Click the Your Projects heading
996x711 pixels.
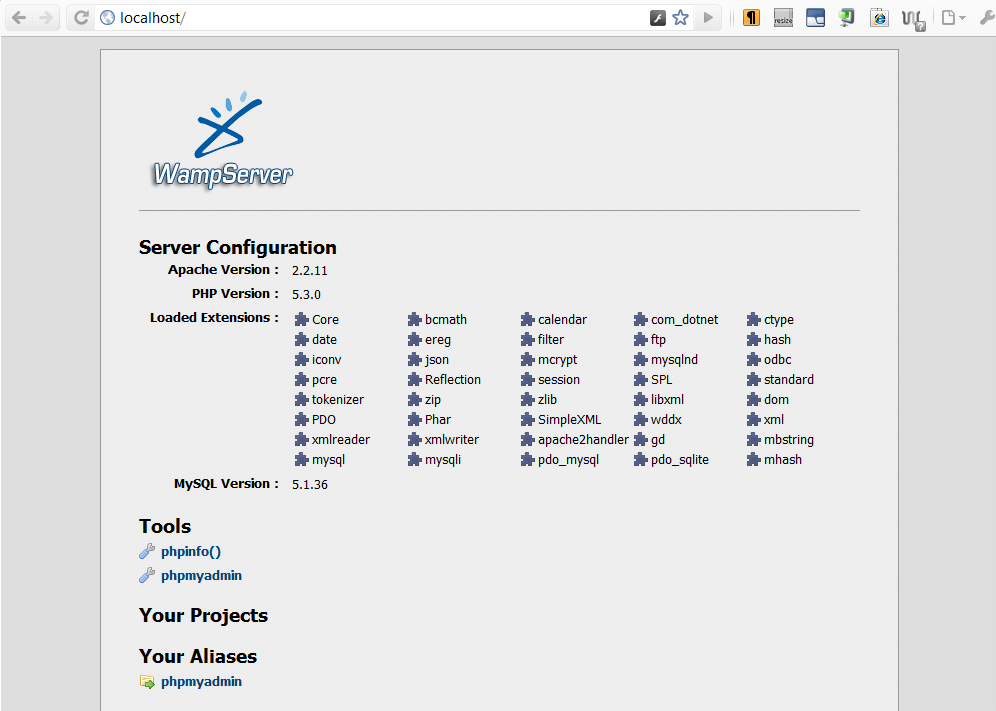pos(203,615)
